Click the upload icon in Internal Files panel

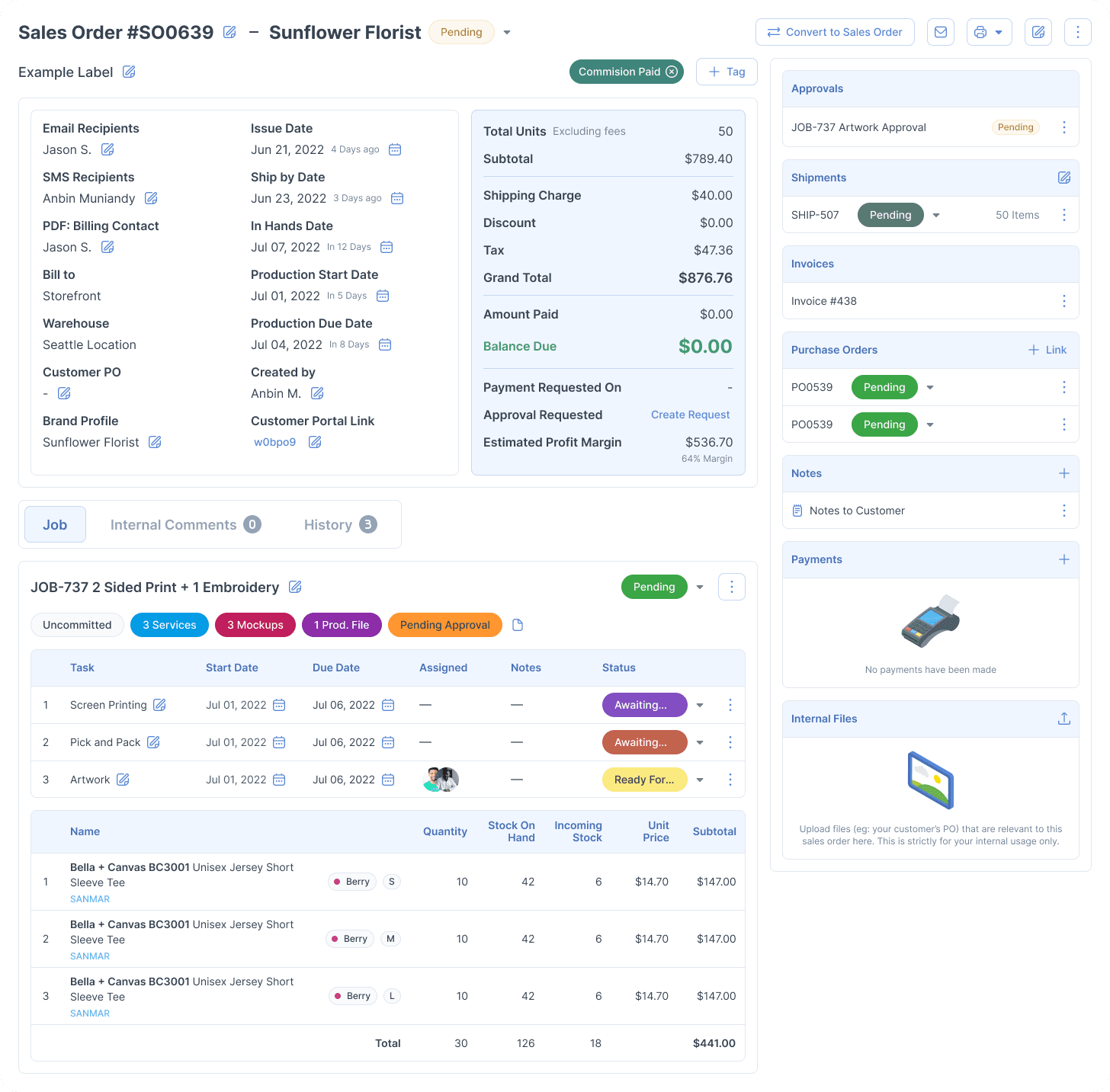click(x=1063, y=718)
